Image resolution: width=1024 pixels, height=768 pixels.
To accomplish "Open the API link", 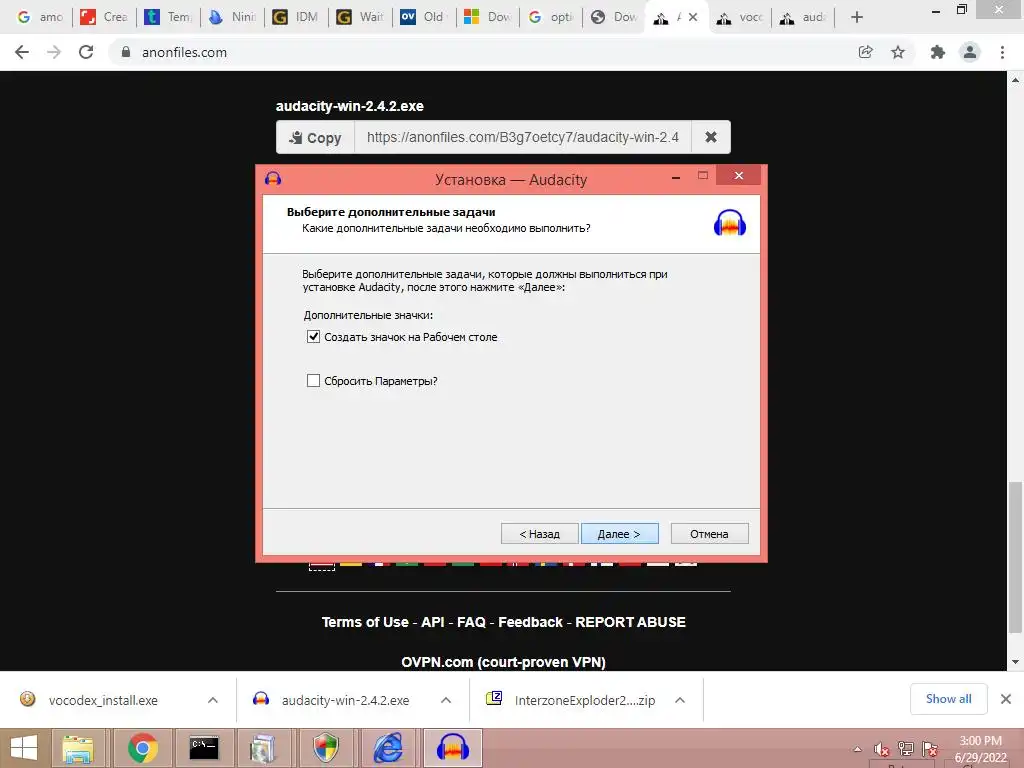I will click(433, 622).
